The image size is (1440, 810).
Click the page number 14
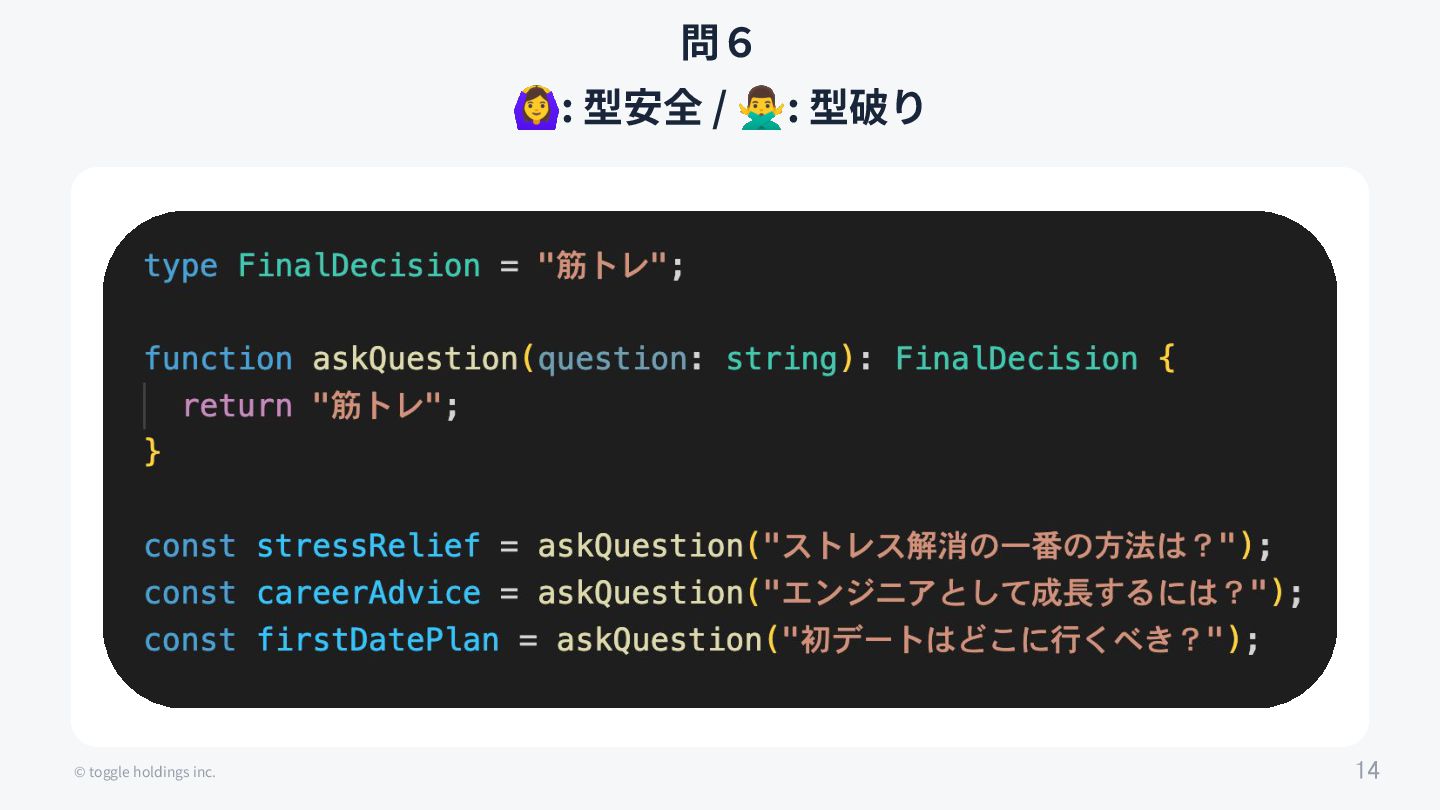point(1367,770)
